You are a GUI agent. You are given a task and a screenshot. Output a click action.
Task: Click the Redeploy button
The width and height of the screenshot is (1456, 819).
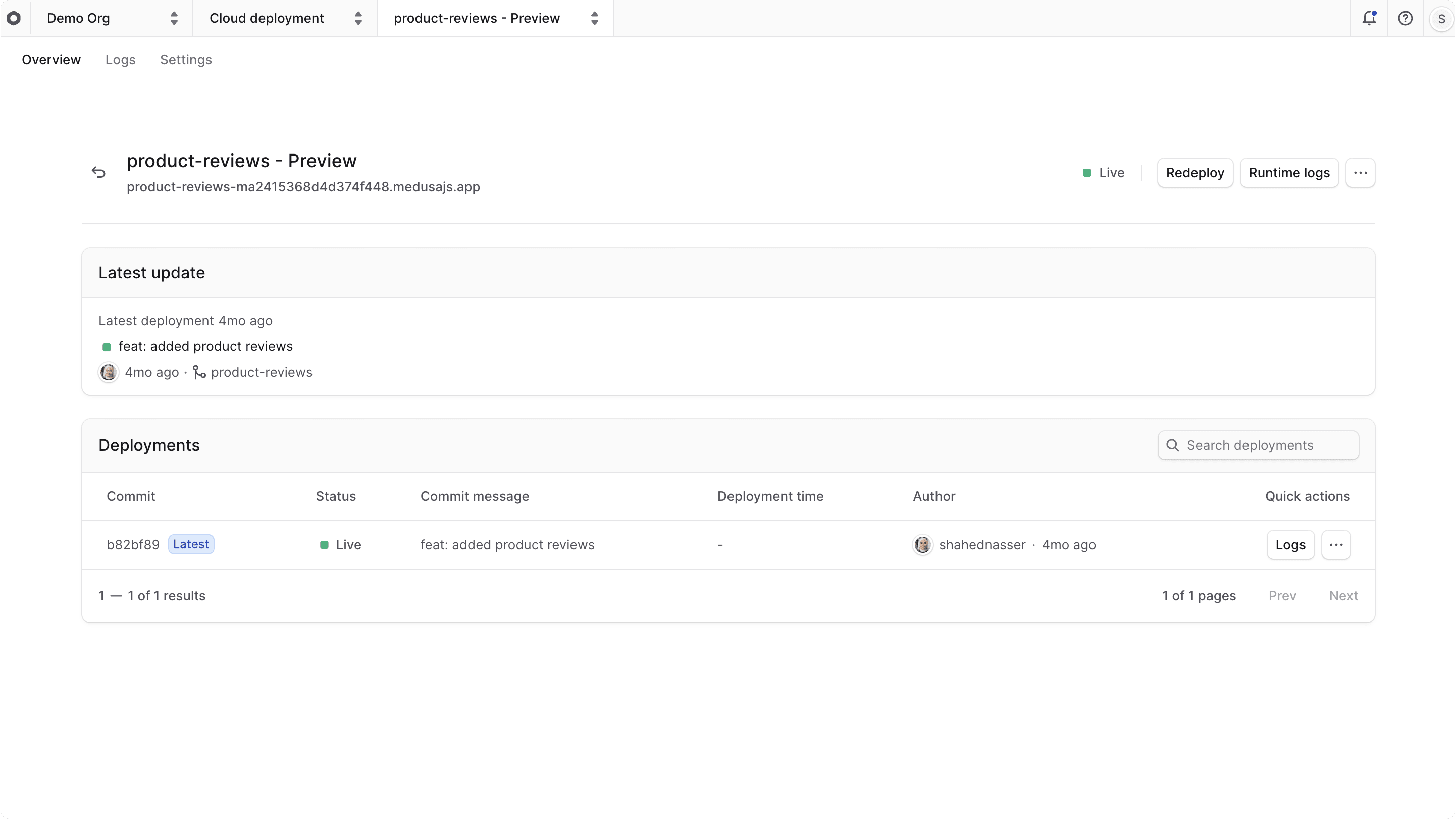[1194, 173]
